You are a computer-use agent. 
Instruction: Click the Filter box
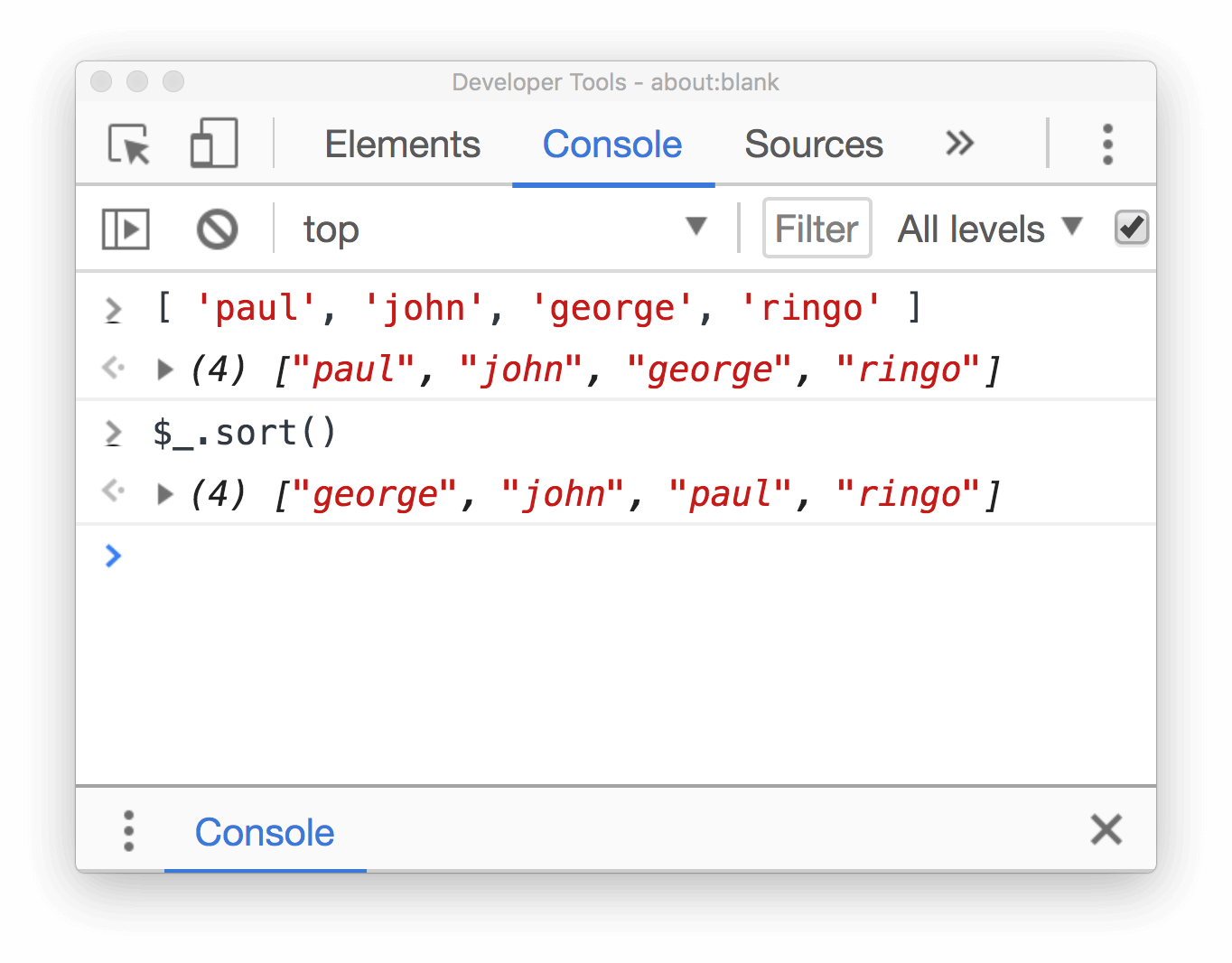(x=816, y=228)
